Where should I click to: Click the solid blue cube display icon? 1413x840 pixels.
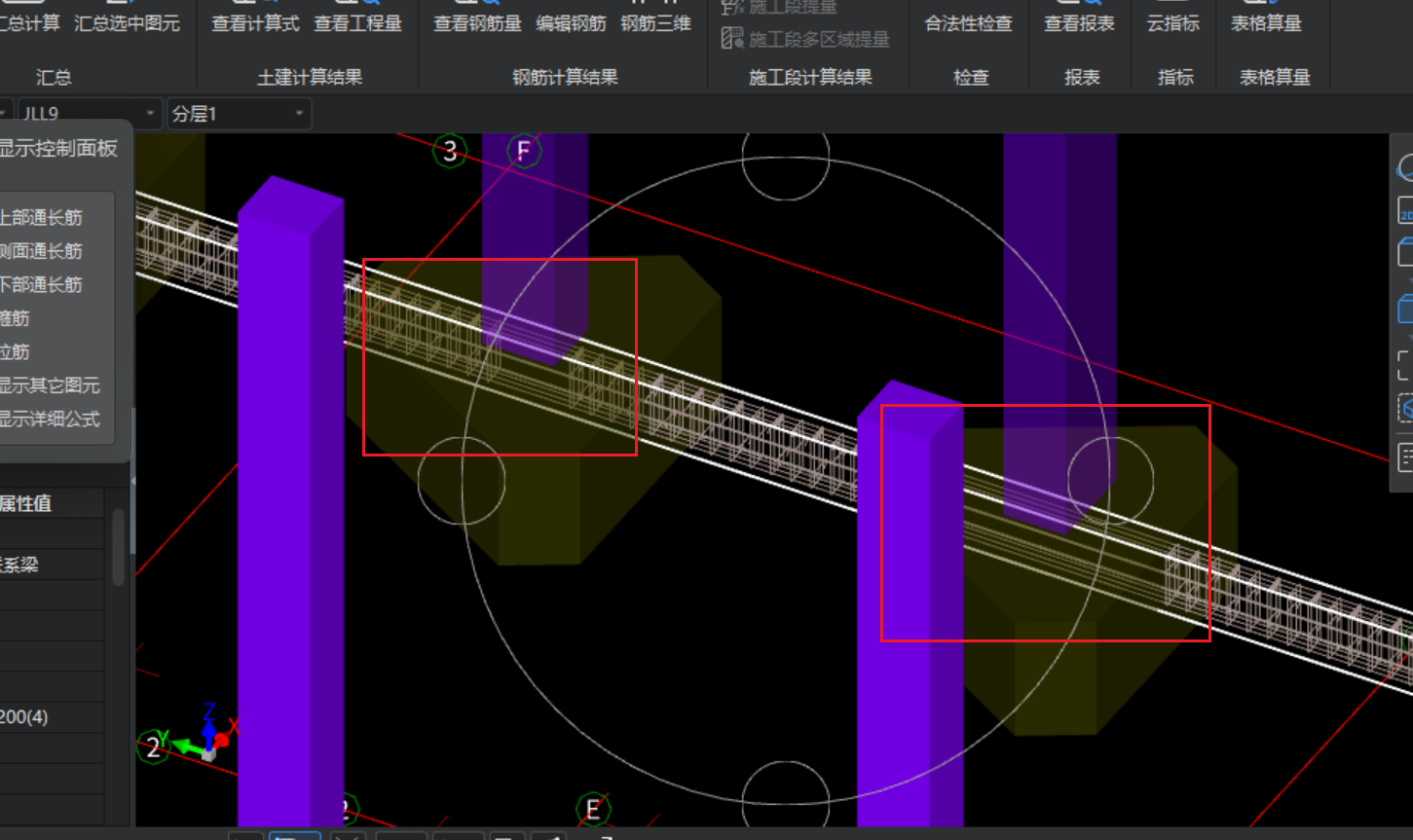pyautogui.click(x=1404, y=309)
